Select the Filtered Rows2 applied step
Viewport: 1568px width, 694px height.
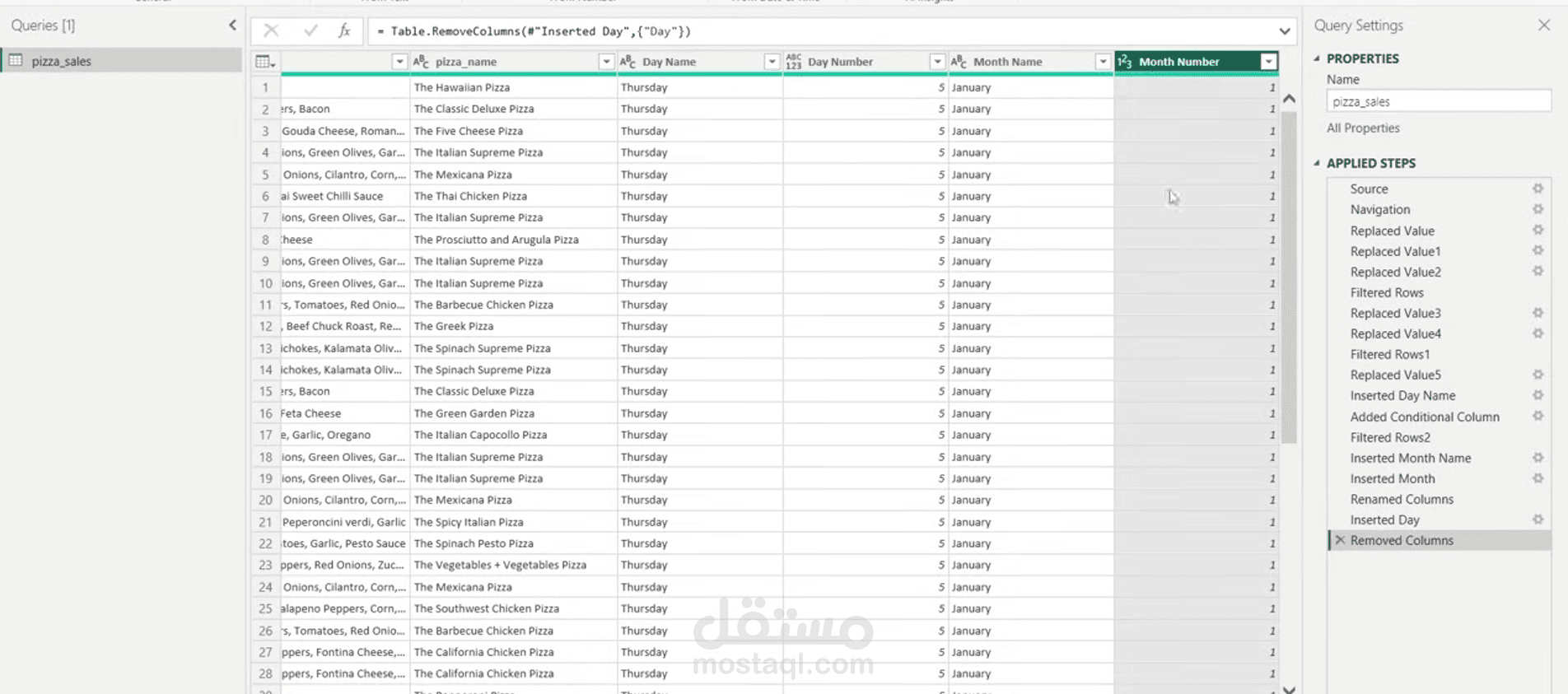[1389, 438]
